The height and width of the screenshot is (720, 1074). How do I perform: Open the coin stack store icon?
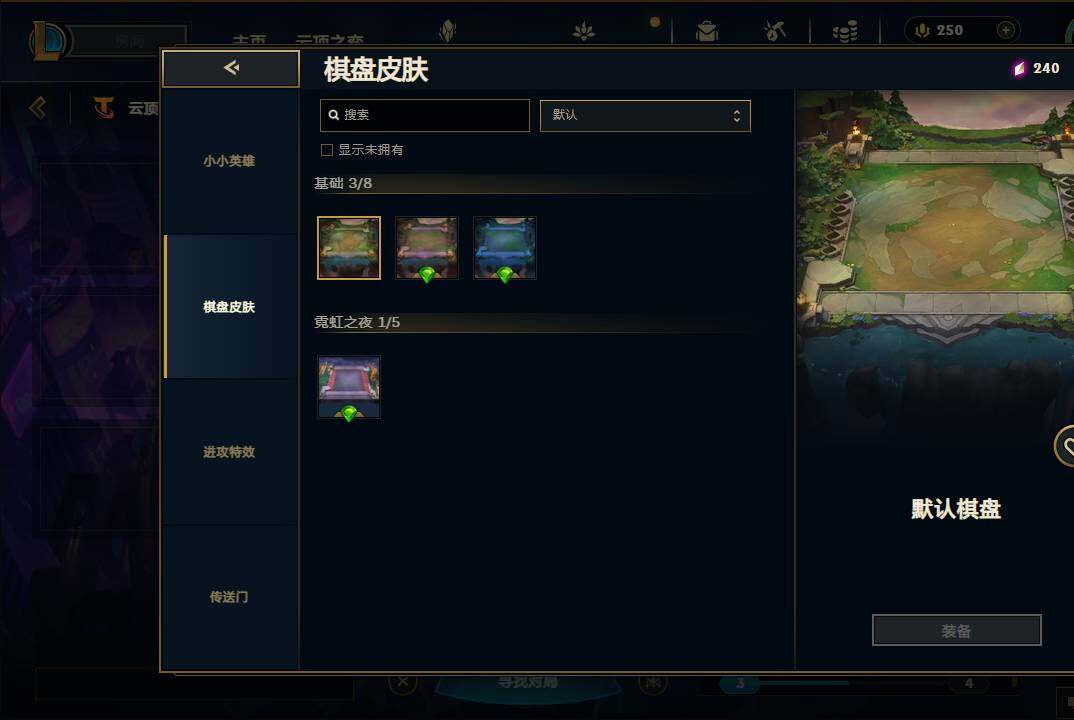[845, 32]
